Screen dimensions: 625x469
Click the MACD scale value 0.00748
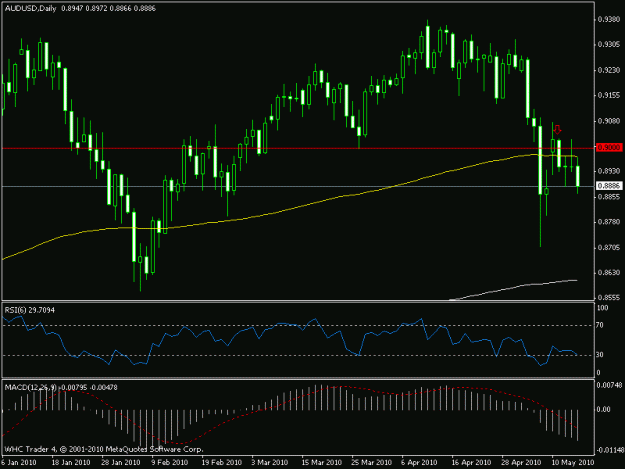click(609, 385)
